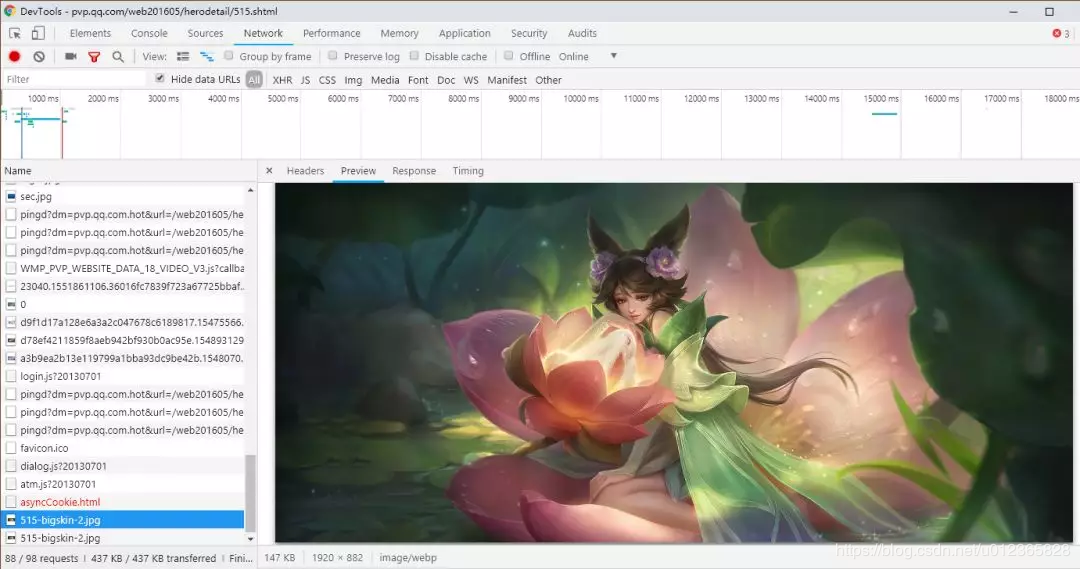This screenshot has height=569, width=1080.
Task: Filter requests by WS
Action: pos(471,80)
